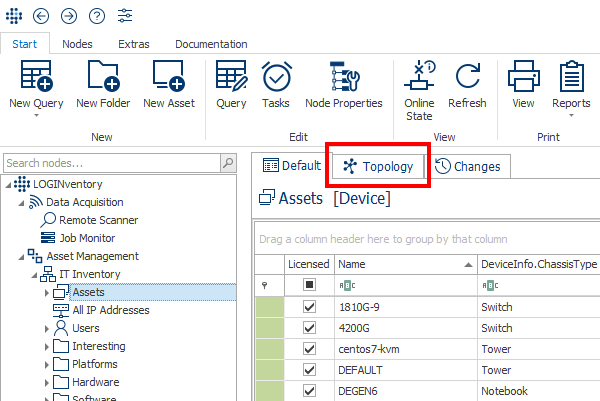Expand the Platforms folder node
Image resolution: width=600 pixels, height=401 pixels.
[47, 365]
